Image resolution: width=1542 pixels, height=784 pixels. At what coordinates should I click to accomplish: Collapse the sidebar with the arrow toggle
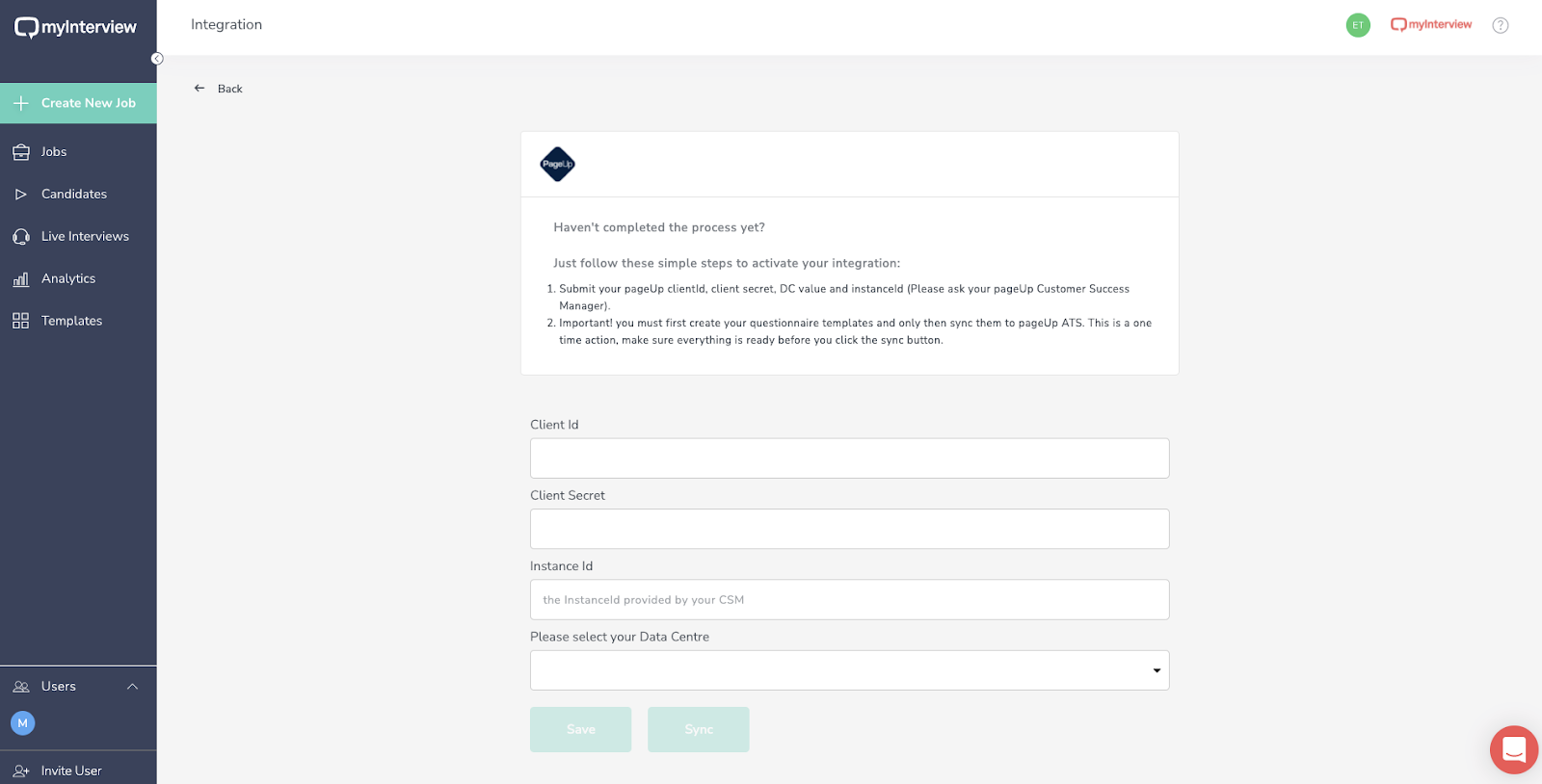point(157,59)
